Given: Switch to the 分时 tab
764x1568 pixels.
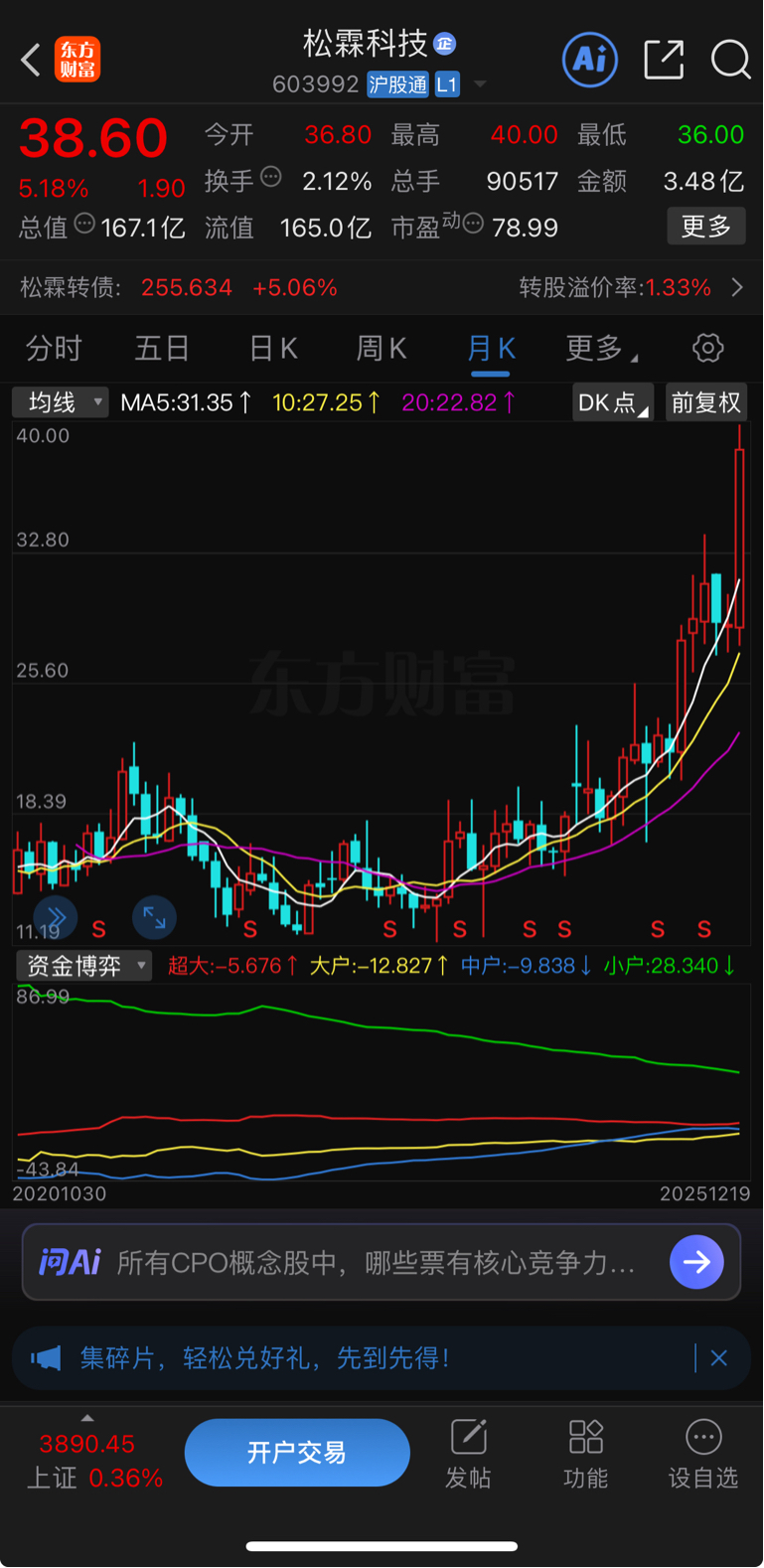Looking at the screenshot, I should point(54,349).
